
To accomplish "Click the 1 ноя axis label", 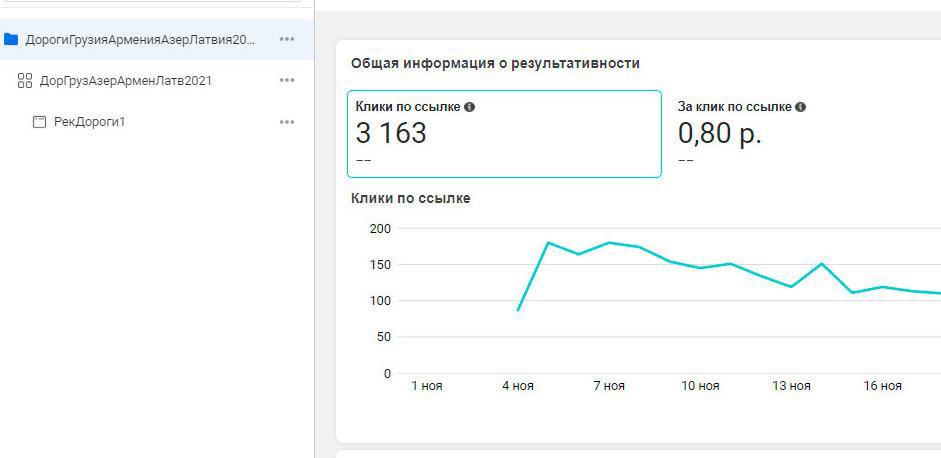I will pos(427,386).
